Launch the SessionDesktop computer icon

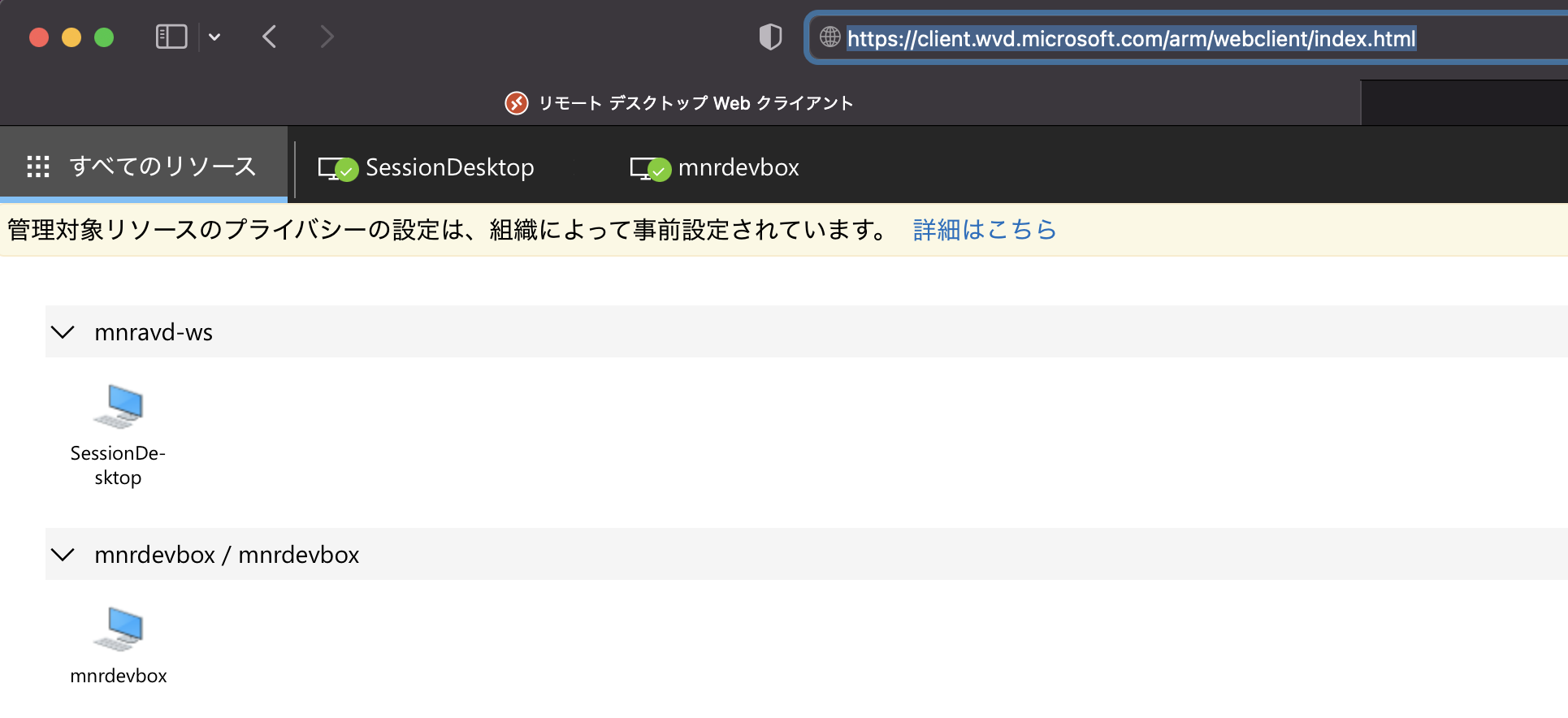point(119,406)
